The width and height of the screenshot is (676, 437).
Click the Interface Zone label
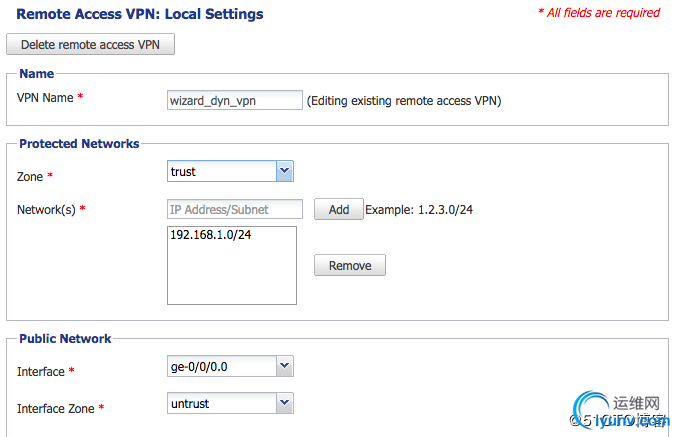pos(56,408)
